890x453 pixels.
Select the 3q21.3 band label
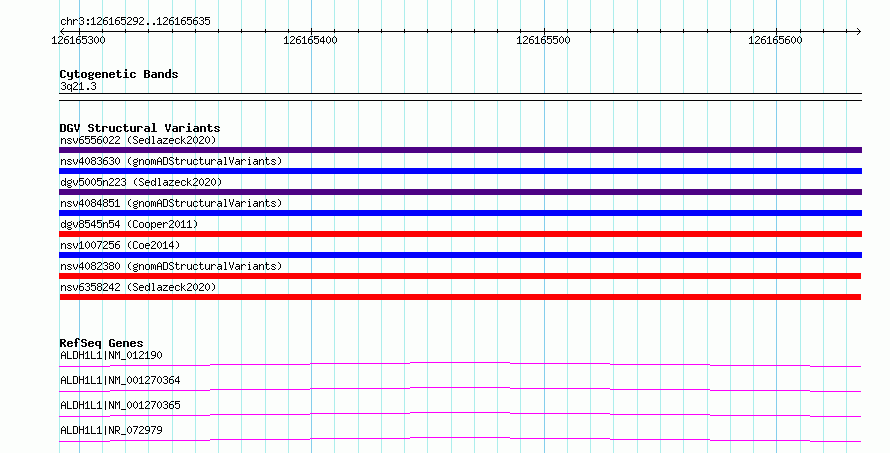coord(78,86)
